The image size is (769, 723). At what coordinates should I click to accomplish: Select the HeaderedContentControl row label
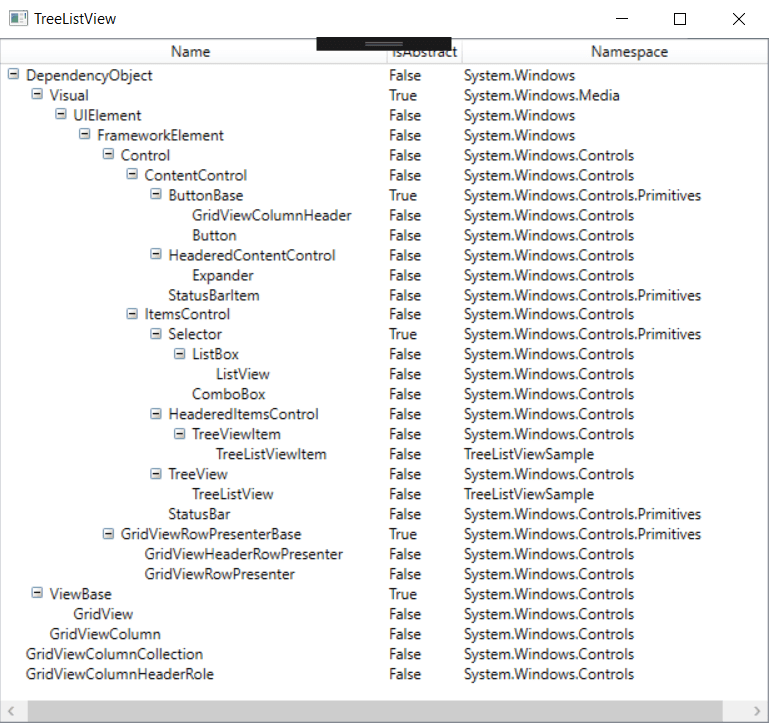click(252, 255)
